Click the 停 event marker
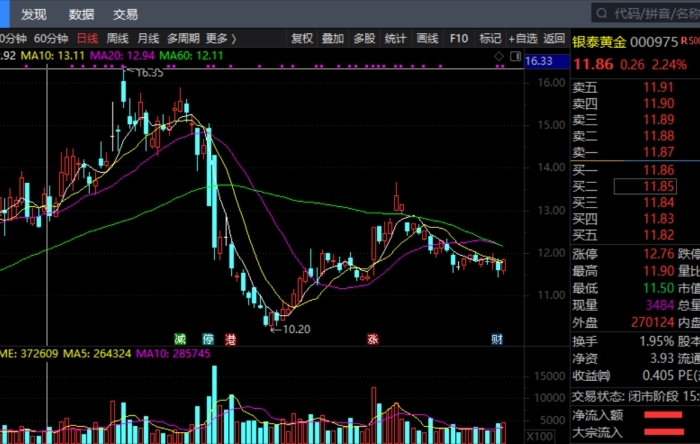The image size is (700, 444). (x=208, y=339)
